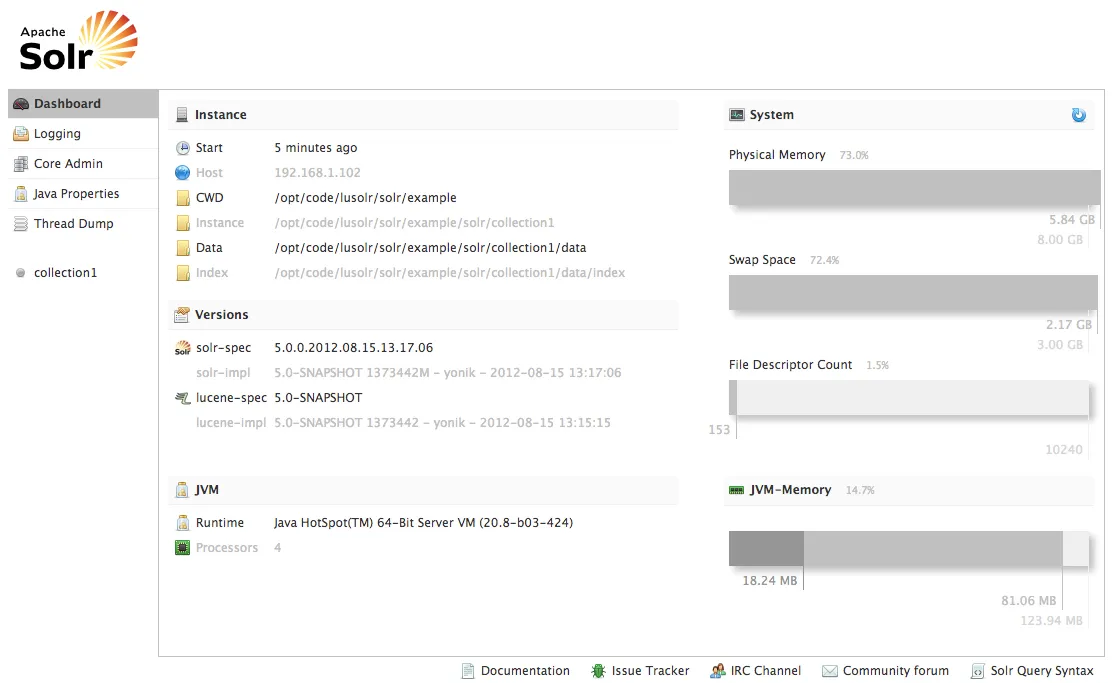Click the 18.24 MB JVM value
Image resolution: width=1112 pixels, height=683 pixels.
pyautogui.click(x=769, y=581)
